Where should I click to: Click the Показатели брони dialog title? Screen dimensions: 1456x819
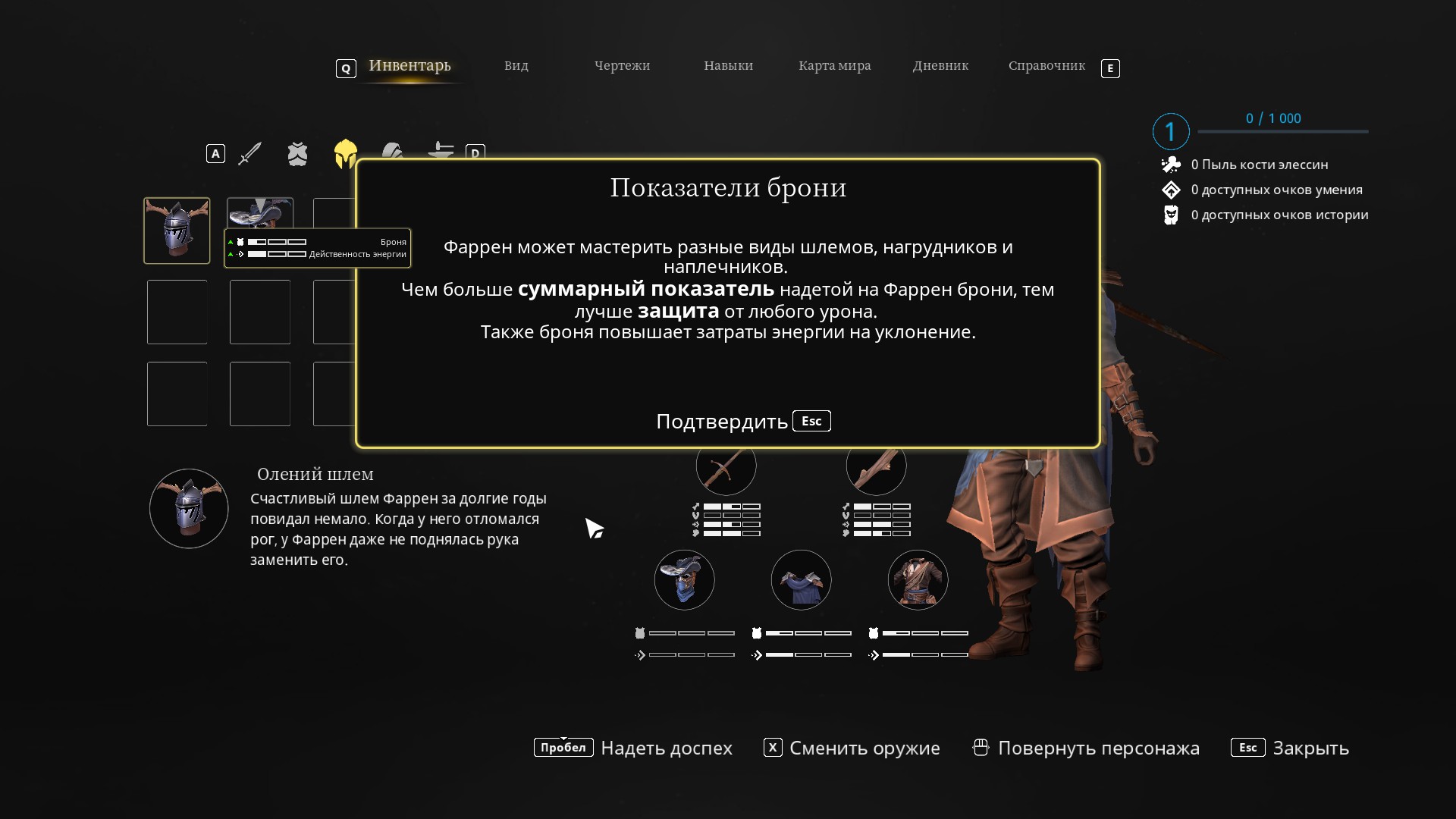coord(728,187)
